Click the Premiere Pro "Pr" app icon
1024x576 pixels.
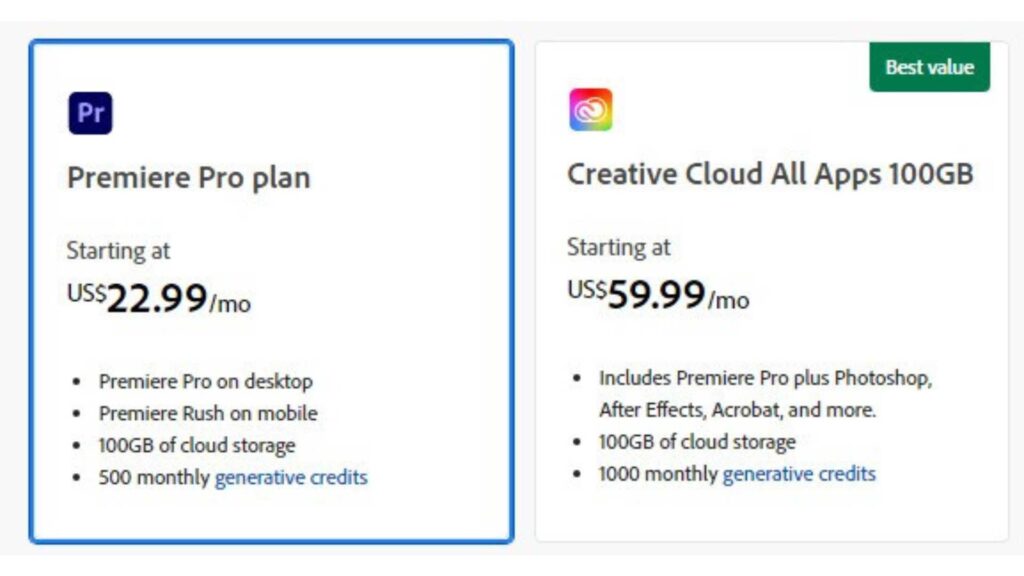pos(90,113)
